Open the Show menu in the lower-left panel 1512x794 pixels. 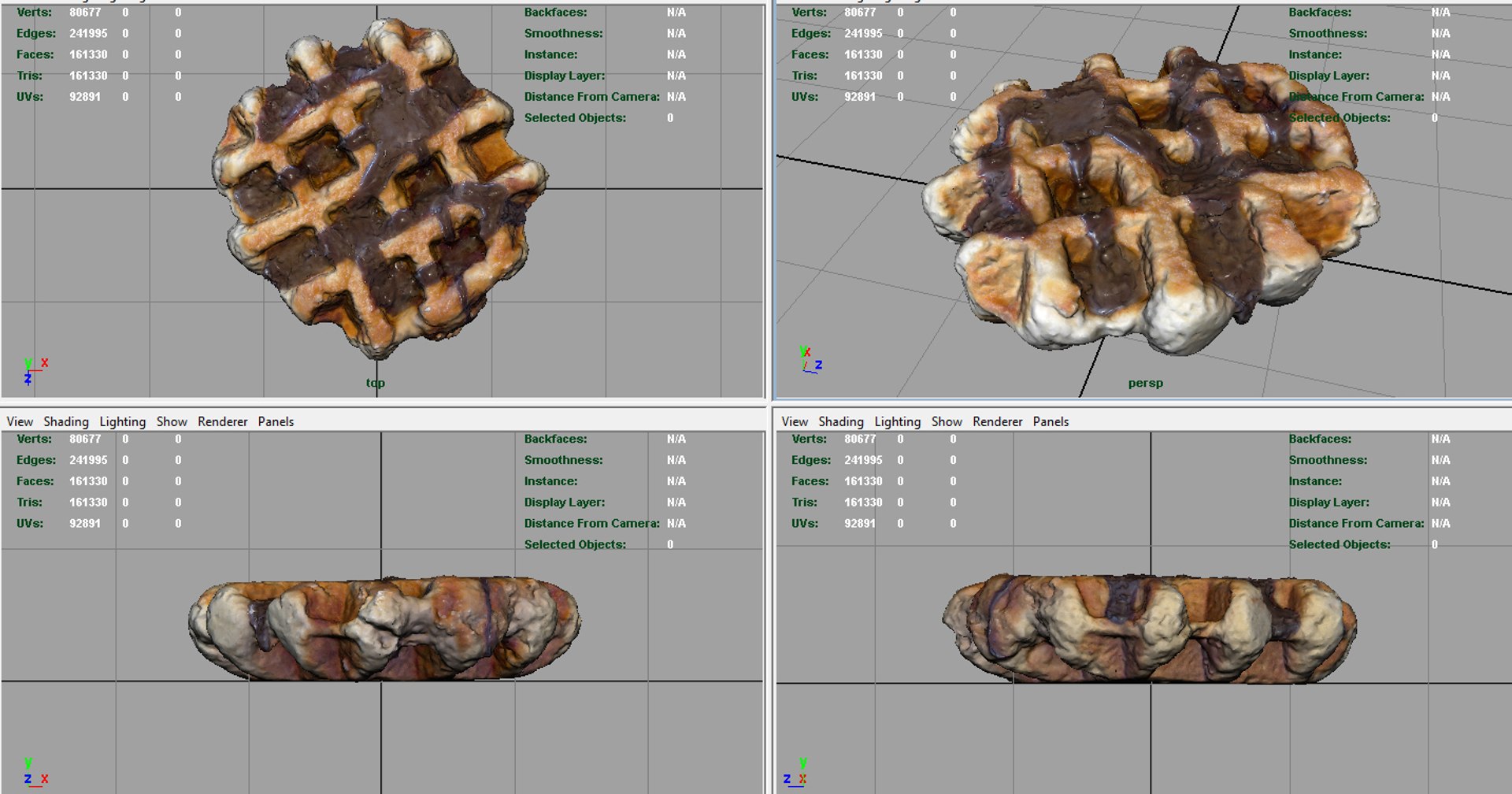point(172,421)
